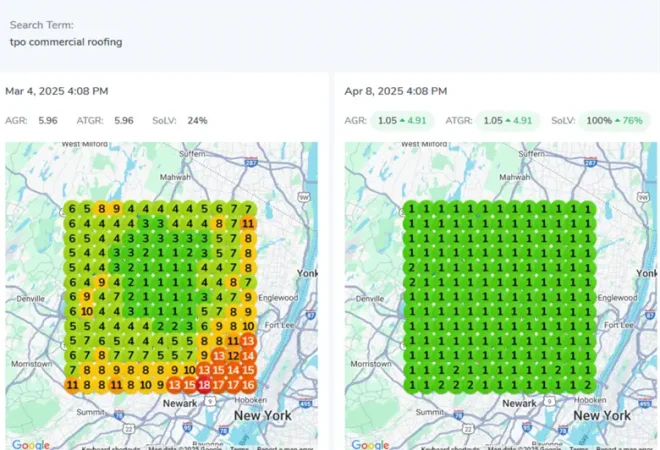This screenshot has width=660, height=450.
Task: Click the New York label on left map
Action: pos(262,414)
